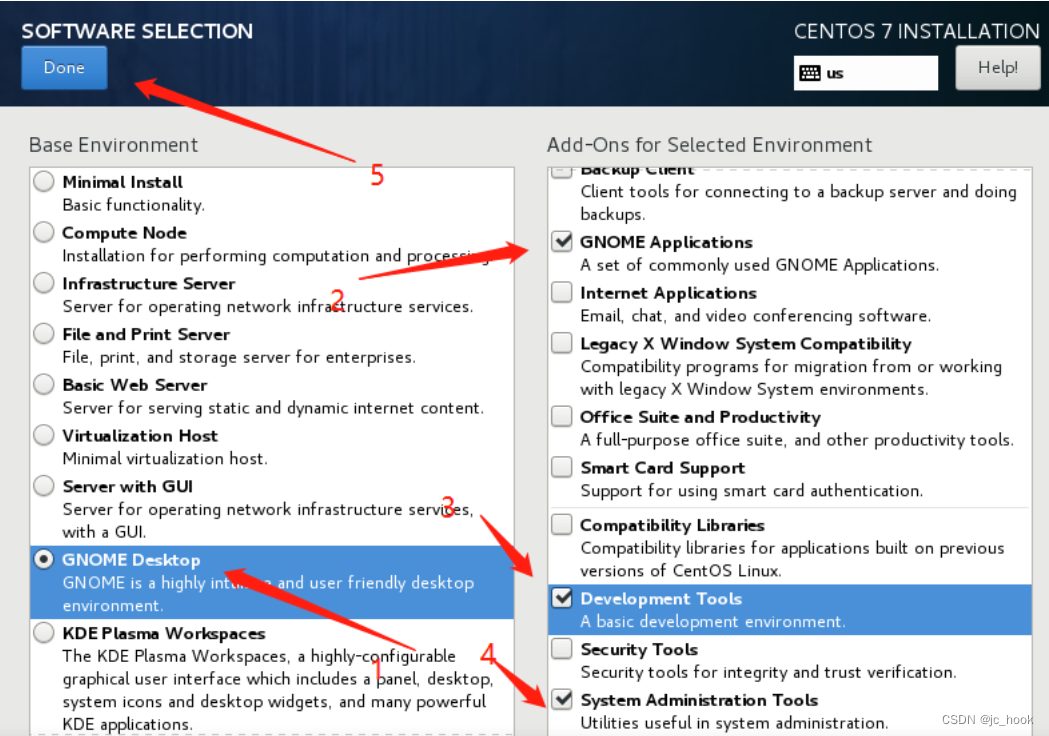Click 'A set of commonly used GNOME Applications.'

[x=759, y=265]
